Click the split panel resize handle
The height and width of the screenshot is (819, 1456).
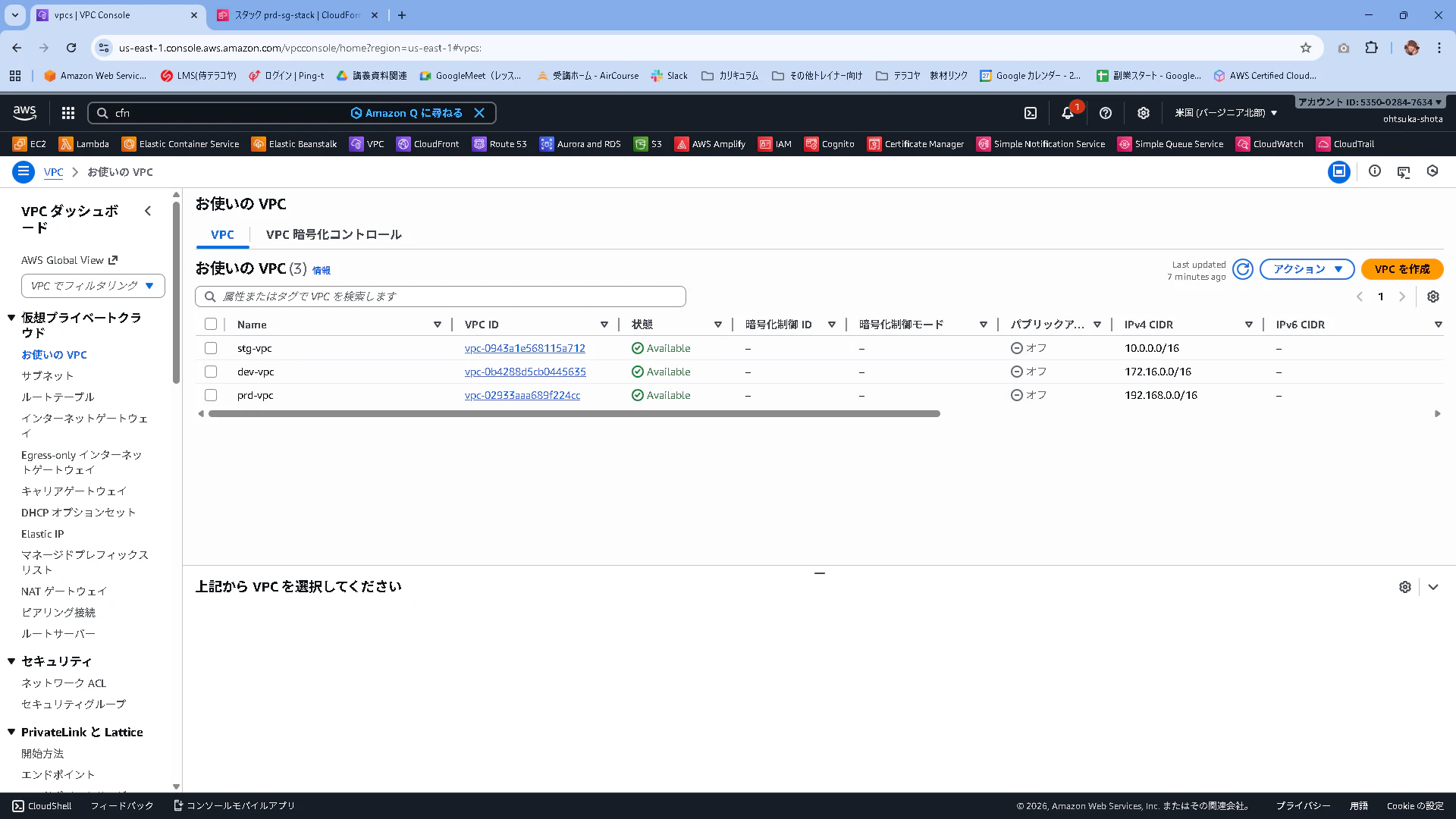click(819, 573)
